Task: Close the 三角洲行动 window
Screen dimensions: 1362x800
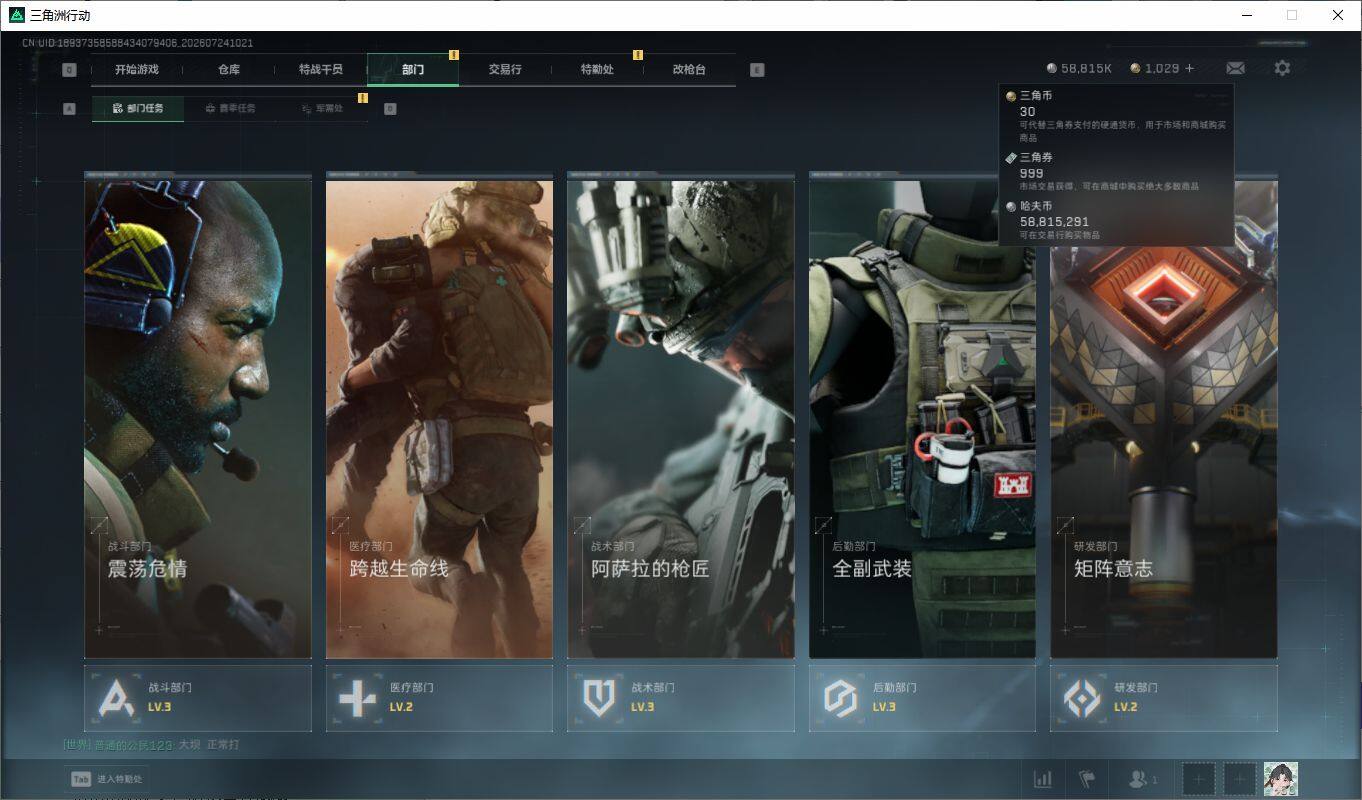Action: coord(1338,15)
